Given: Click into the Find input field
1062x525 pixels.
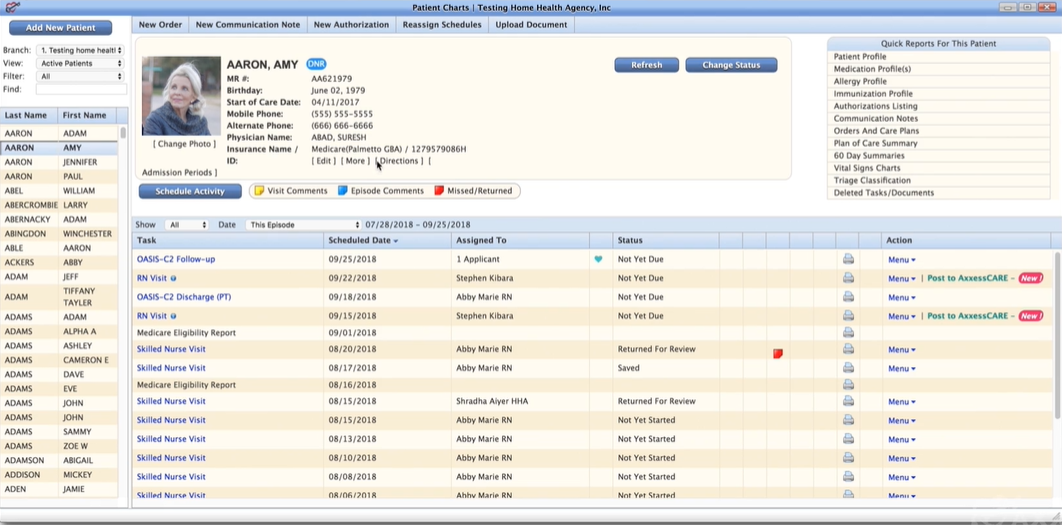Looking at the screenshot, I should [x=81, y=89].
